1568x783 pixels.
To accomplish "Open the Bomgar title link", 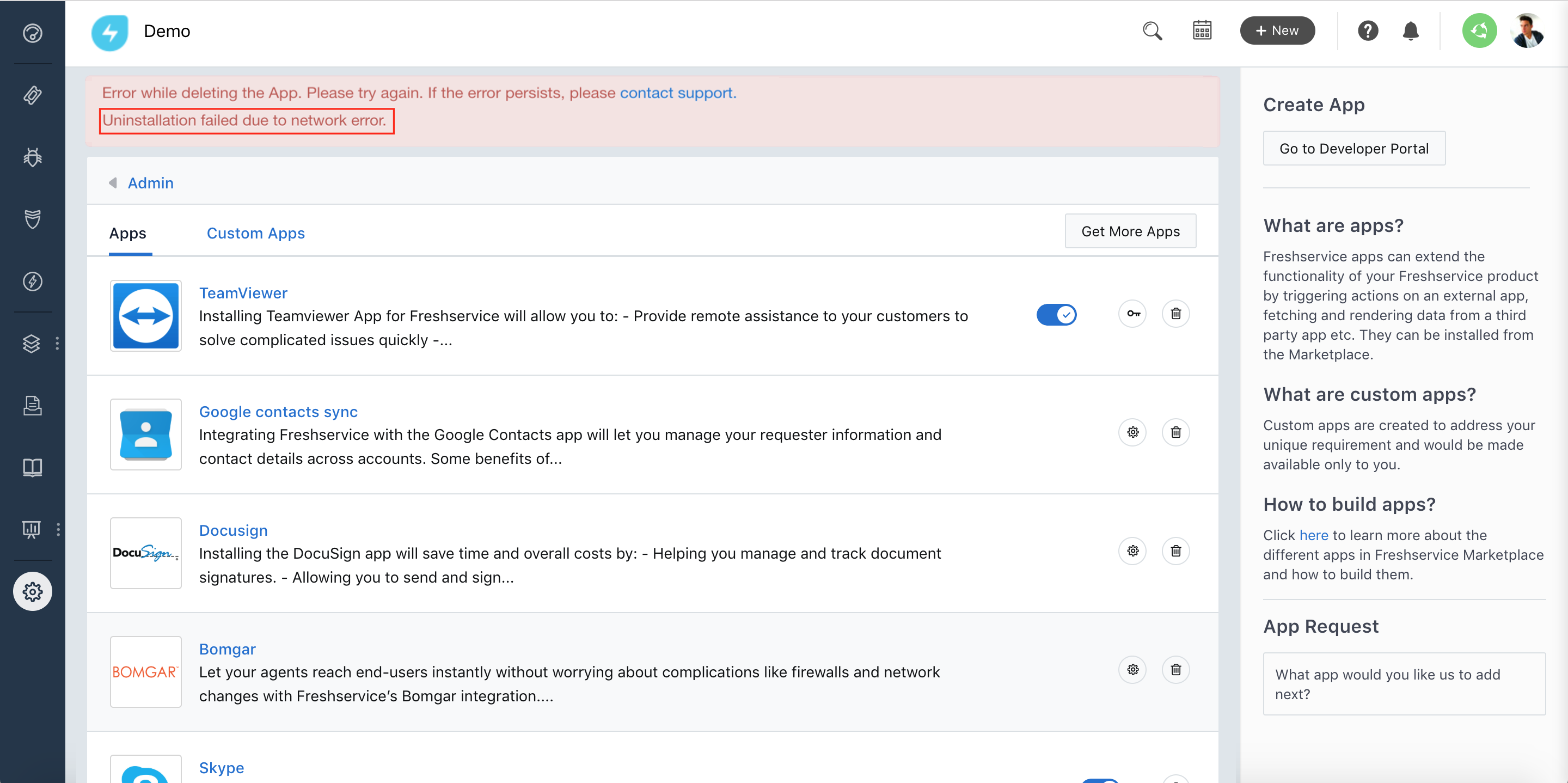I will click(x=227, y=650).
